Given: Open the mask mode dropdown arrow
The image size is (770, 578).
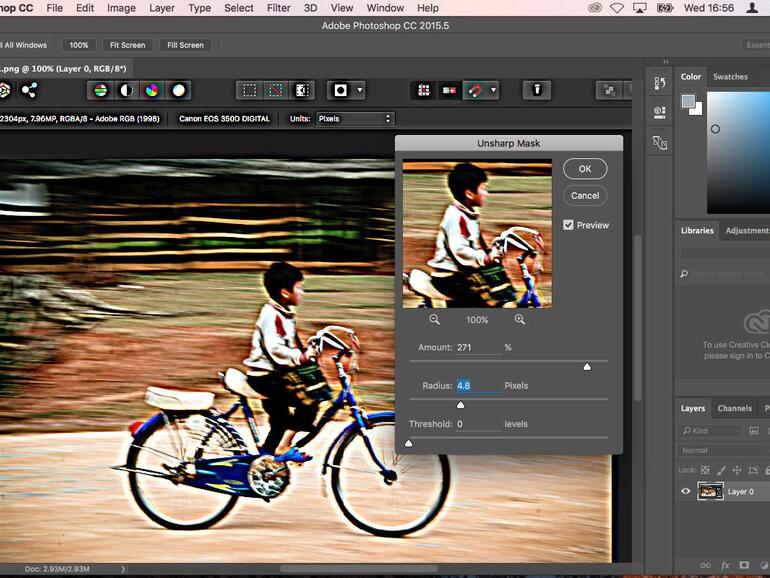Looking at the screenshot, I should click(359, 90).
